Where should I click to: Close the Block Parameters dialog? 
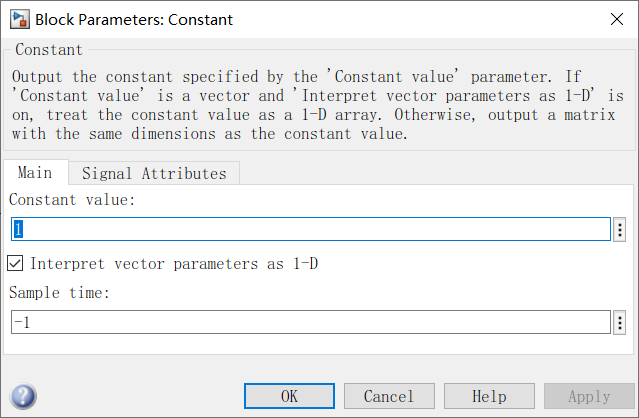(615, 17)
